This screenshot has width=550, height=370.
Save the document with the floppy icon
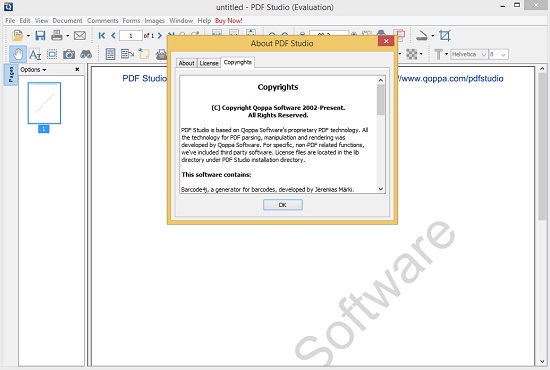pos(40,35)
